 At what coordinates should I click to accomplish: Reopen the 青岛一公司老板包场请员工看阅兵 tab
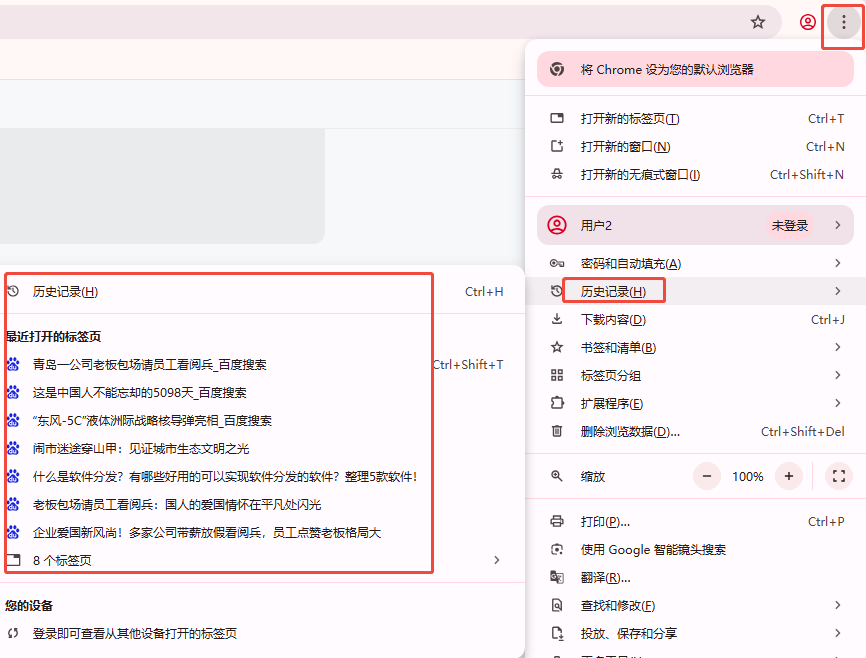point(150,365)
